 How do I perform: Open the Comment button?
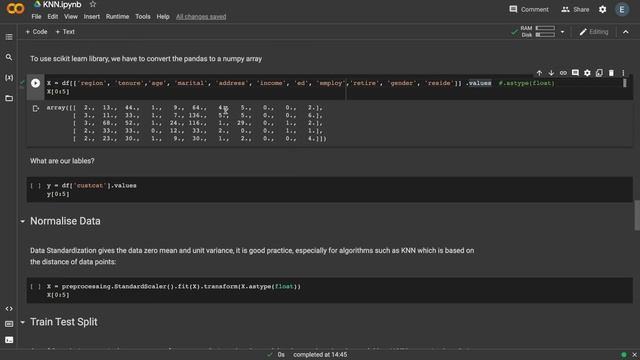(x=529, y=9)
